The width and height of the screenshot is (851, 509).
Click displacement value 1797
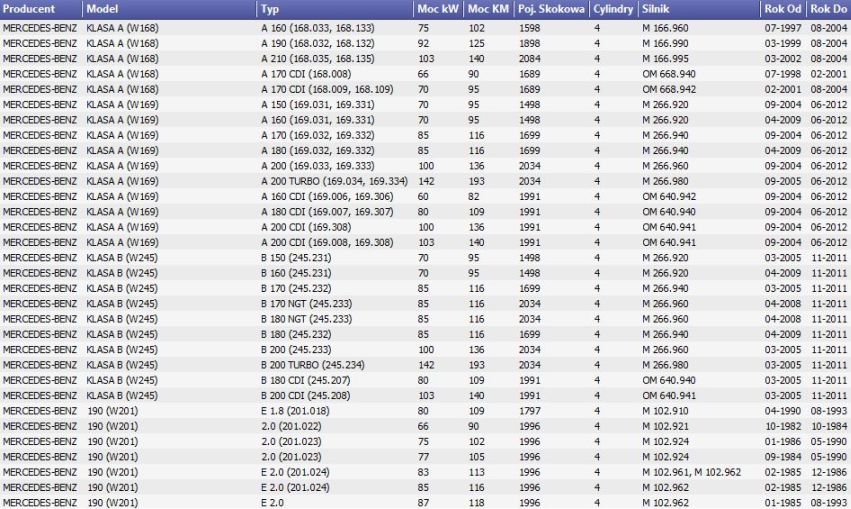click(529, 411)
